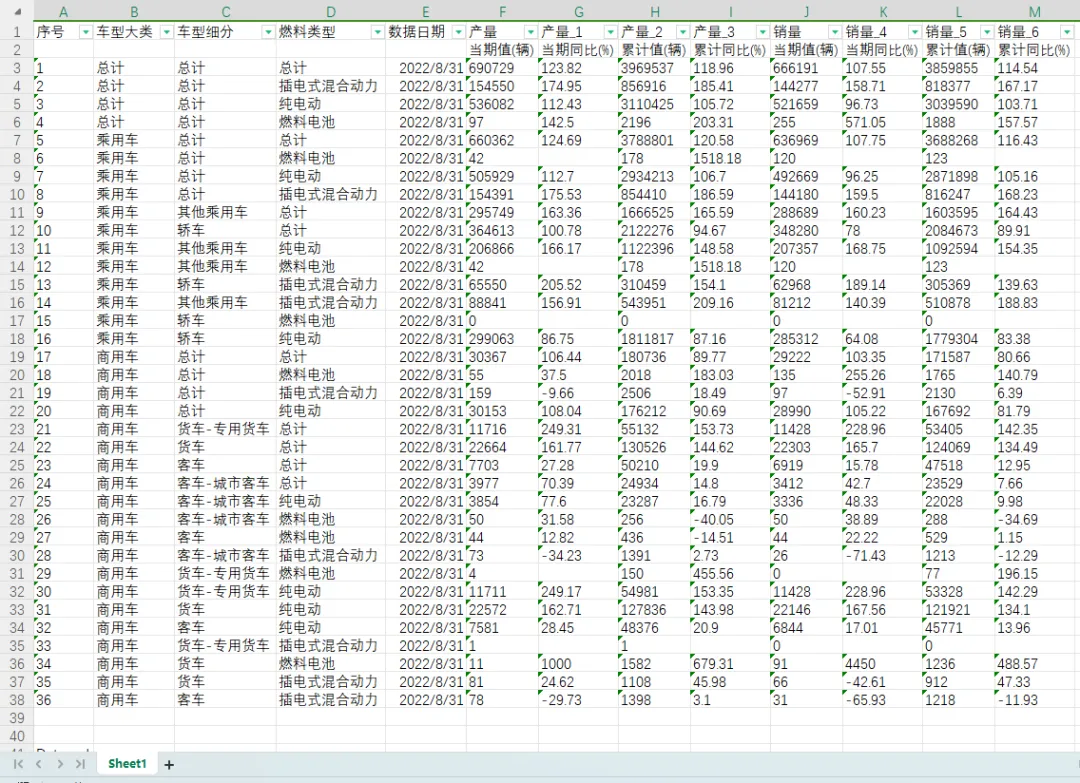The height and width of the screenshot is (783, 1080).
Task: Select cell with value 1000 in row 36
Action: [578, 664]
